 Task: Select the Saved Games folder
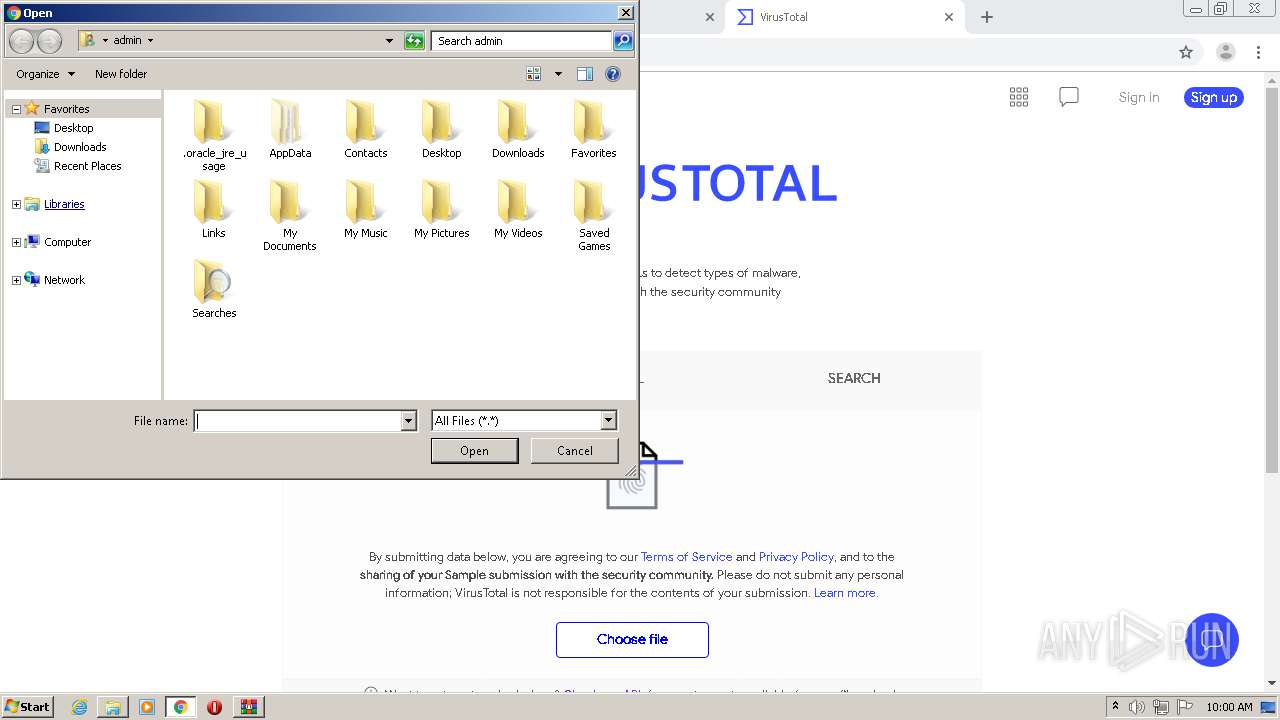594,215
